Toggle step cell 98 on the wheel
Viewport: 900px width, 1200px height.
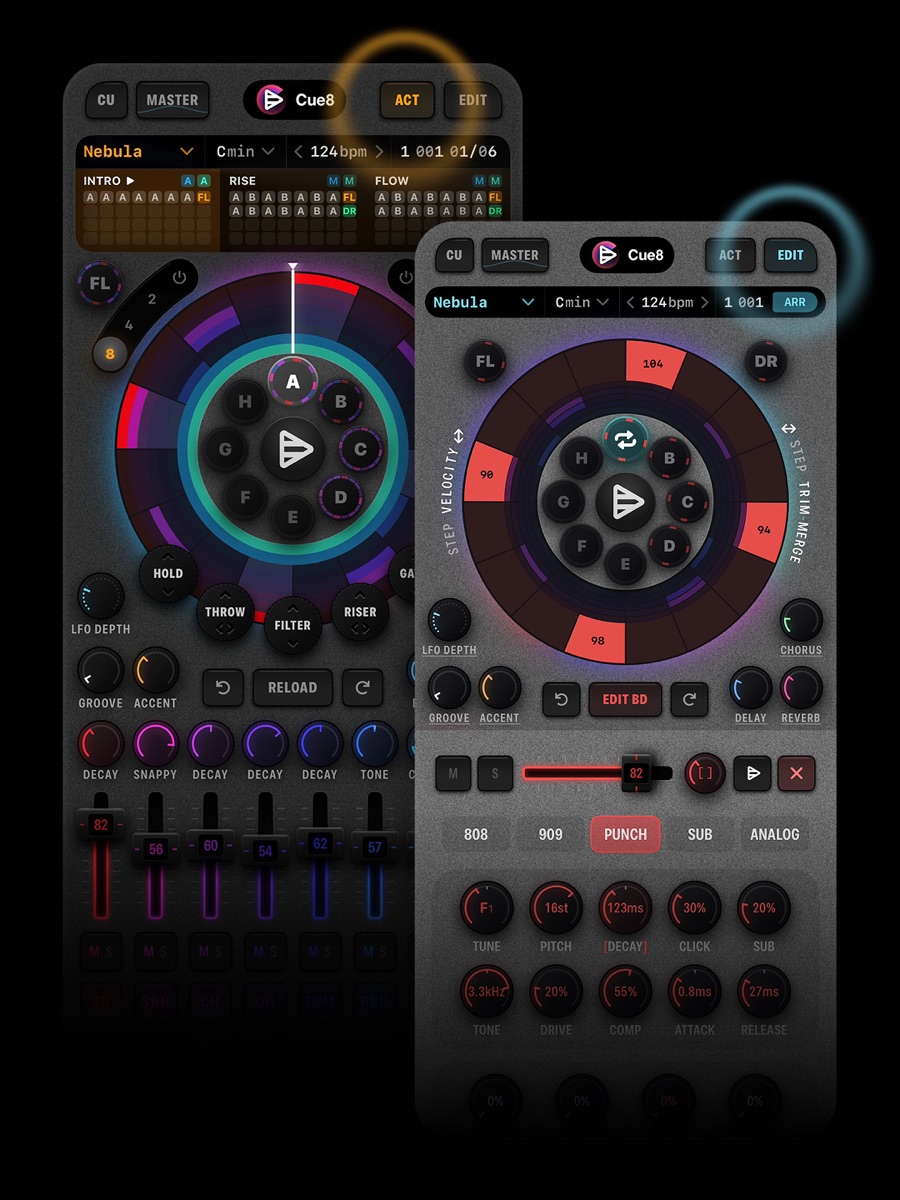click(598, 640)
